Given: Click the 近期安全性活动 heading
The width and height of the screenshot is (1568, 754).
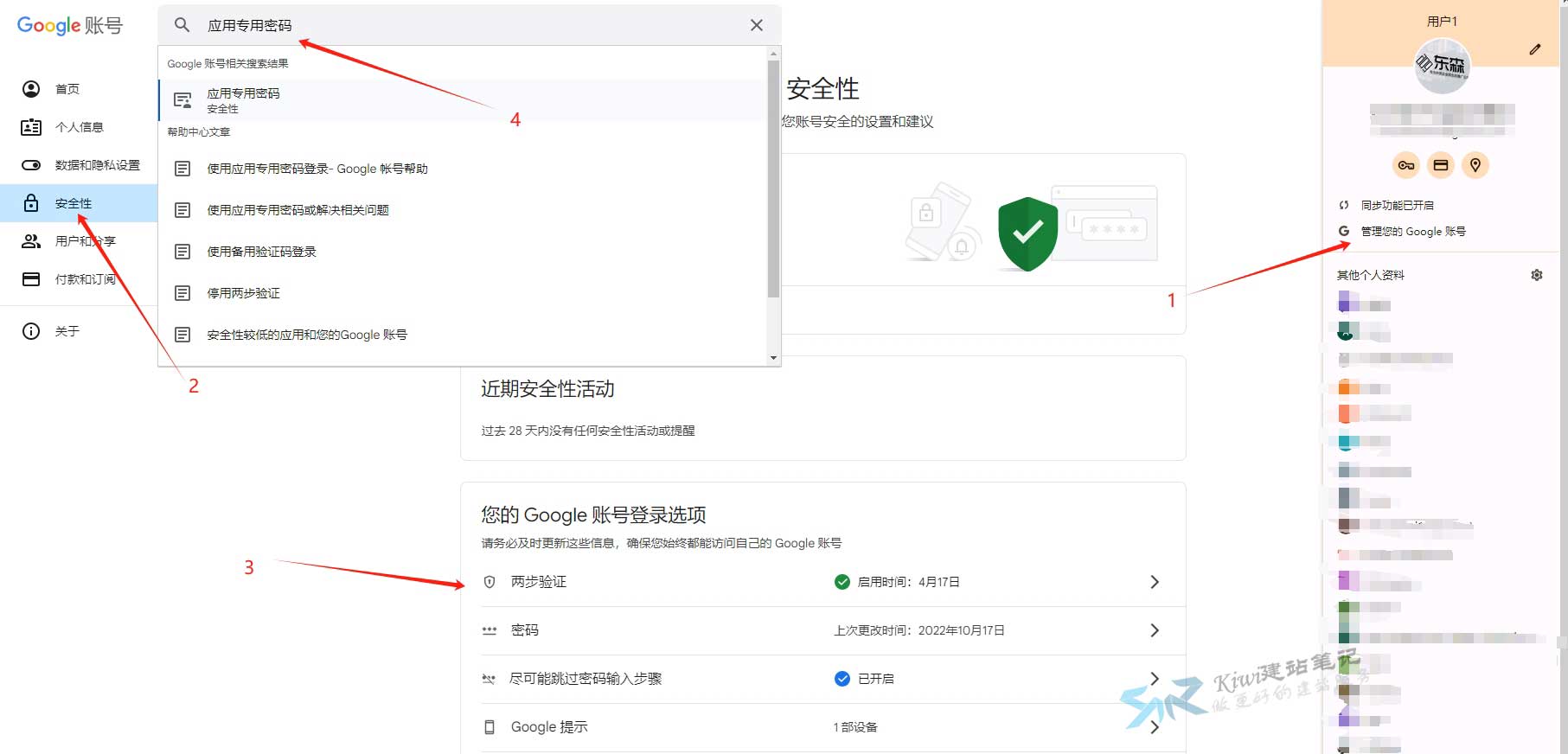Looking at the screenshot, I should (547, 389).
